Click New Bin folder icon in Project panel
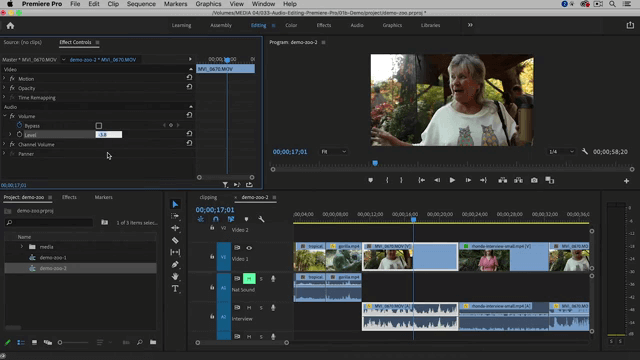The image size is (640, 360). coord(153,342)
